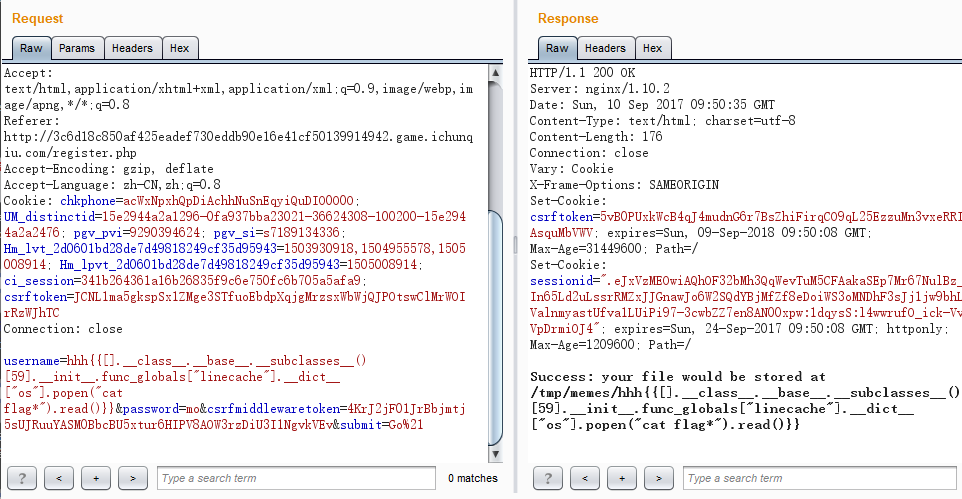Focus the Response search term field
Viewport: 962px width, 499px height.
pos(820,478)
